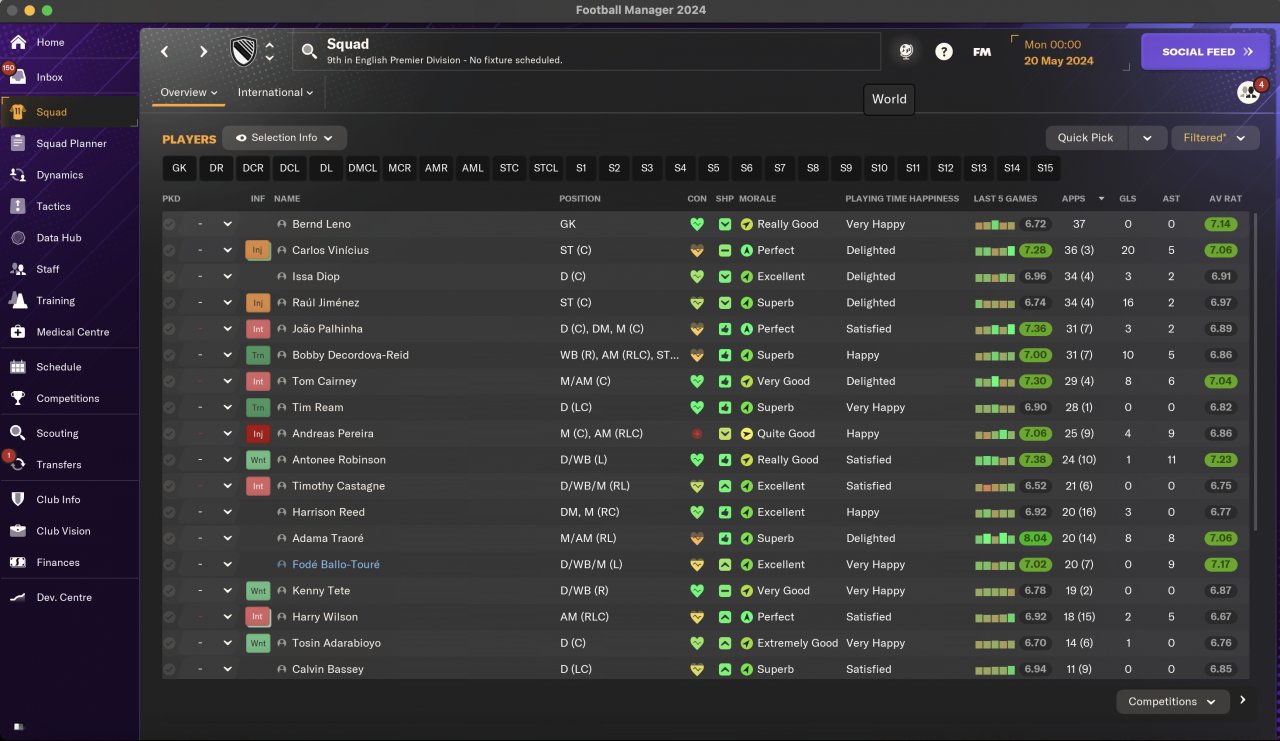1280x741 pixels.
Task: Open the club switcher up-down chevrons
Action: click(269, 52)
